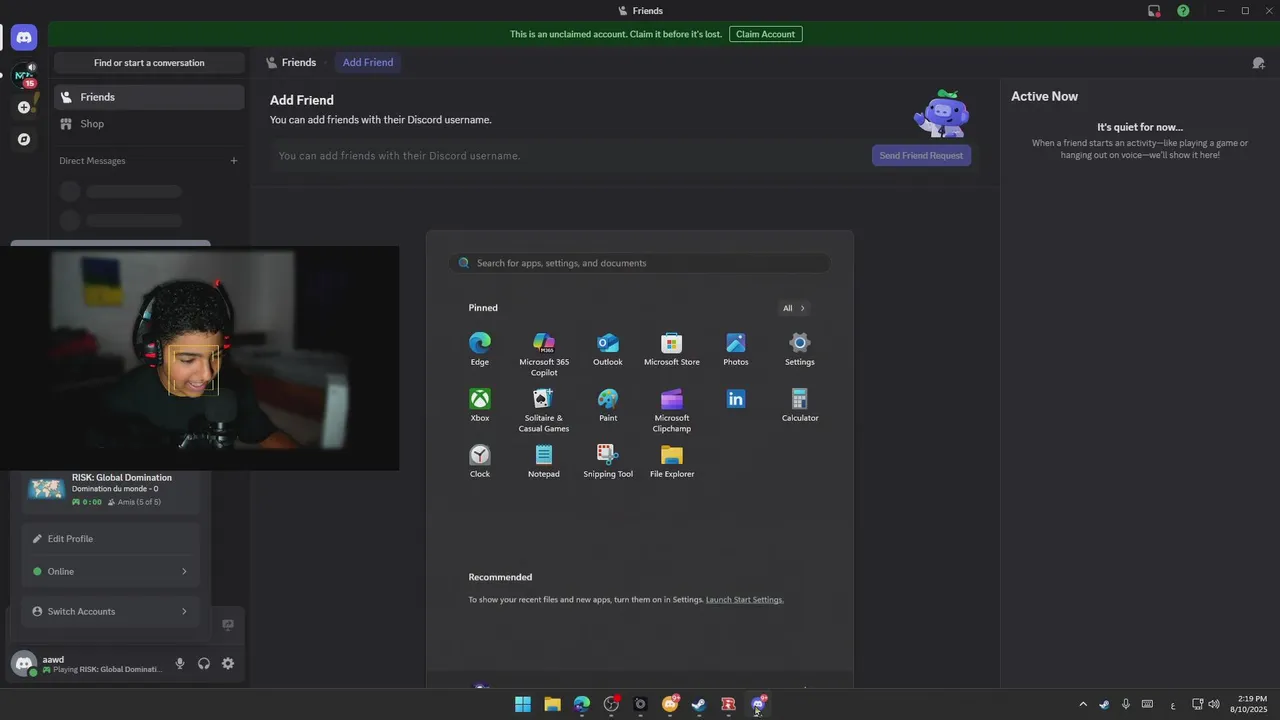Open Photos app
Viewport: 1280px width, 720px height.
pos(736,349)
